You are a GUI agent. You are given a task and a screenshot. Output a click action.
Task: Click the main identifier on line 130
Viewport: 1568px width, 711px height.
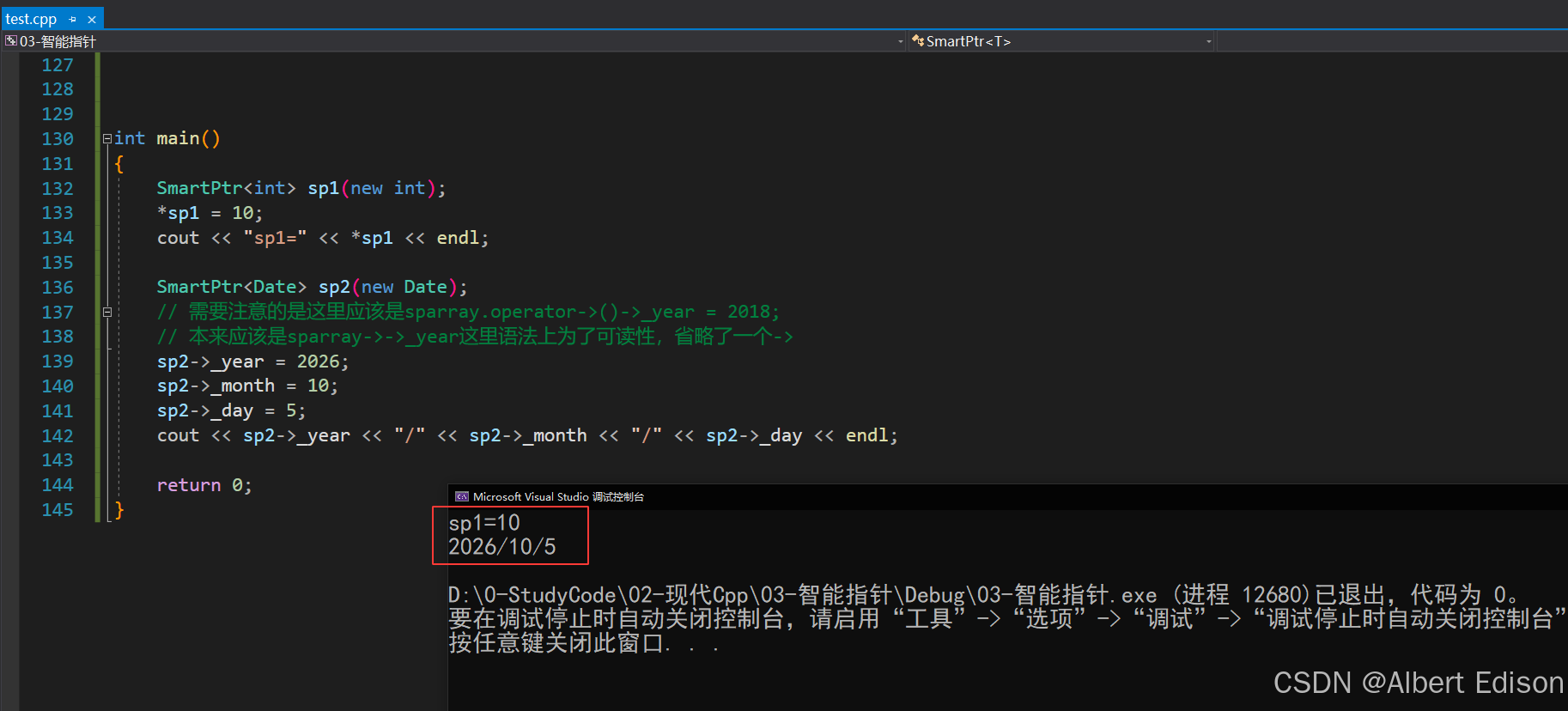click(178, 138)
